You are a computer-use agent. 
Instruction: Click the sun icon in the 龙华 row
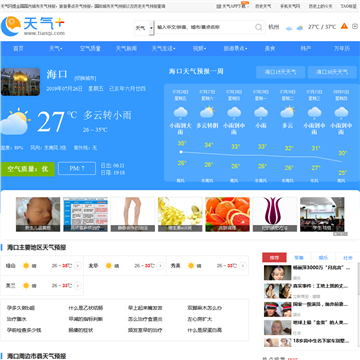[108, 266]
